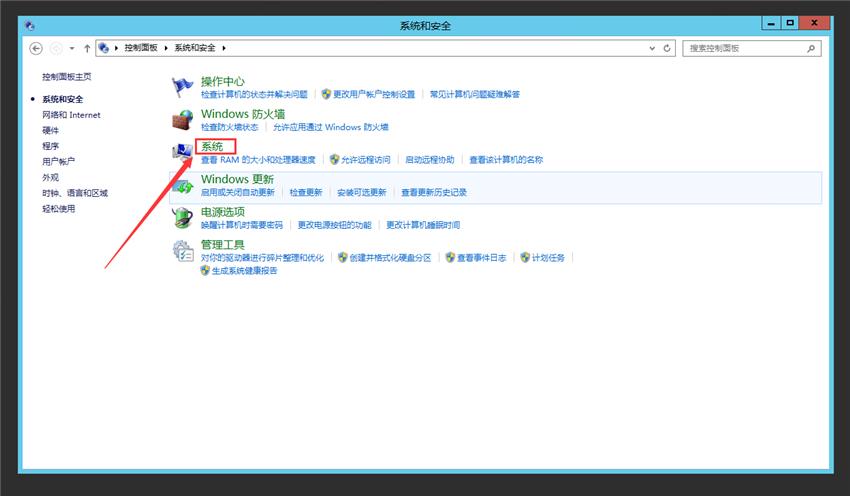Click 唤醒计算机时需要密码 link
Viewport: 850px width, 496px height.
[x=242, y=225]
